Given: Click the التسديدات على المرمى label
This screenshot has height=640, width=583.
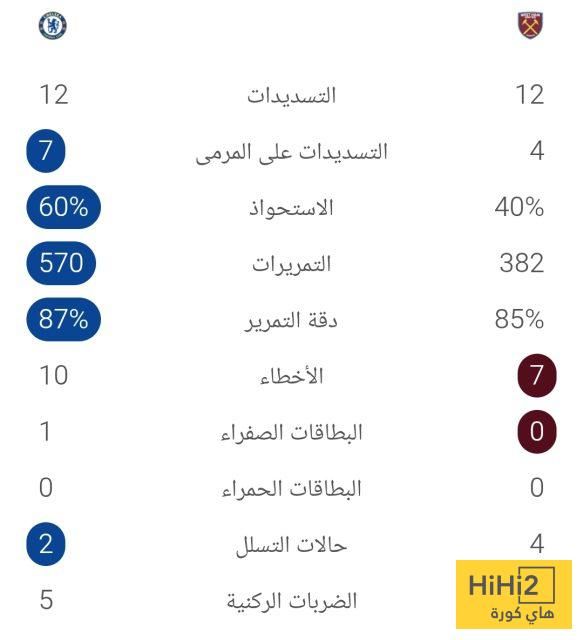Looking at the screenshot, I should [292, 152].
